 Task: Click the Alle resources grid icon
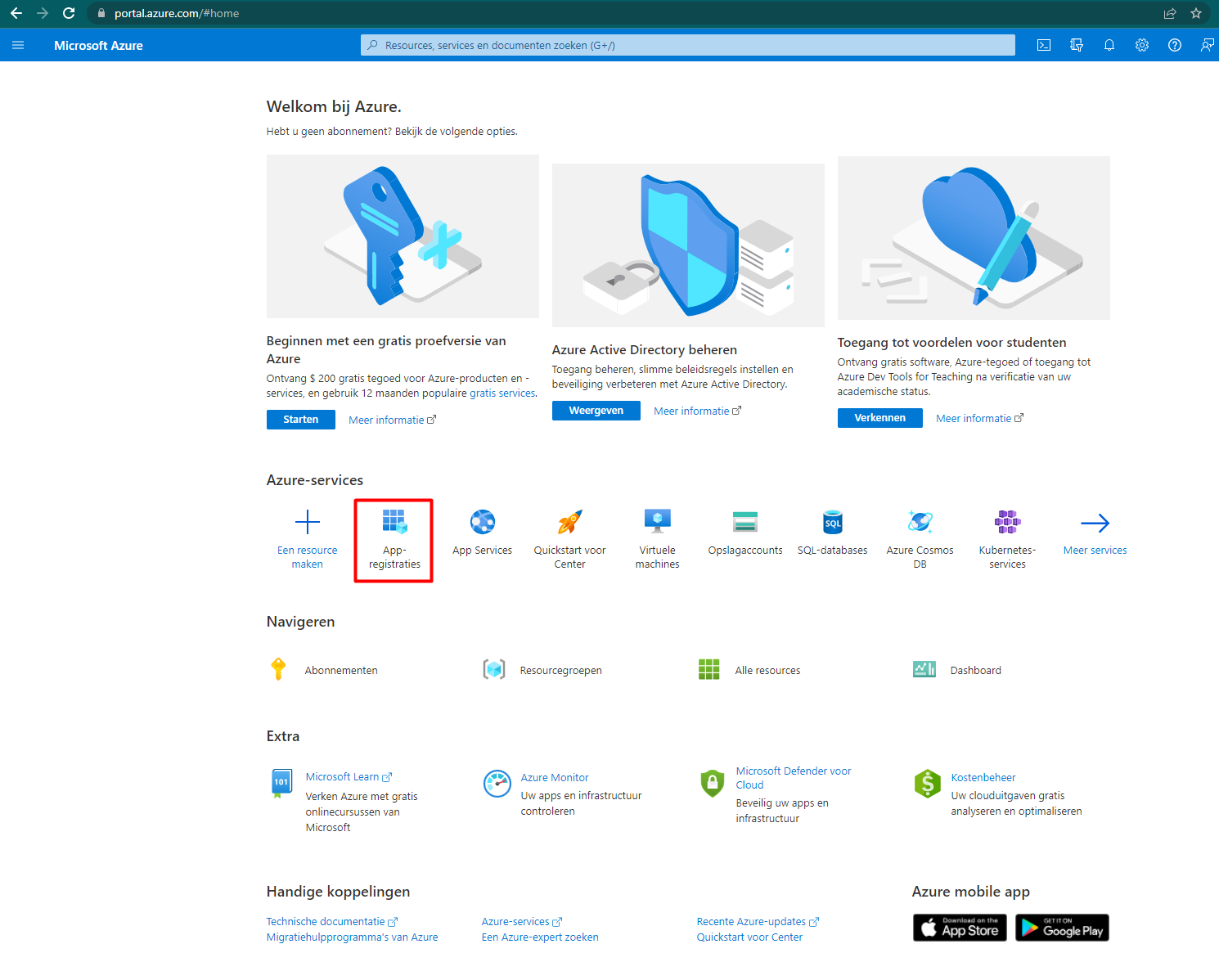[709, 669]
